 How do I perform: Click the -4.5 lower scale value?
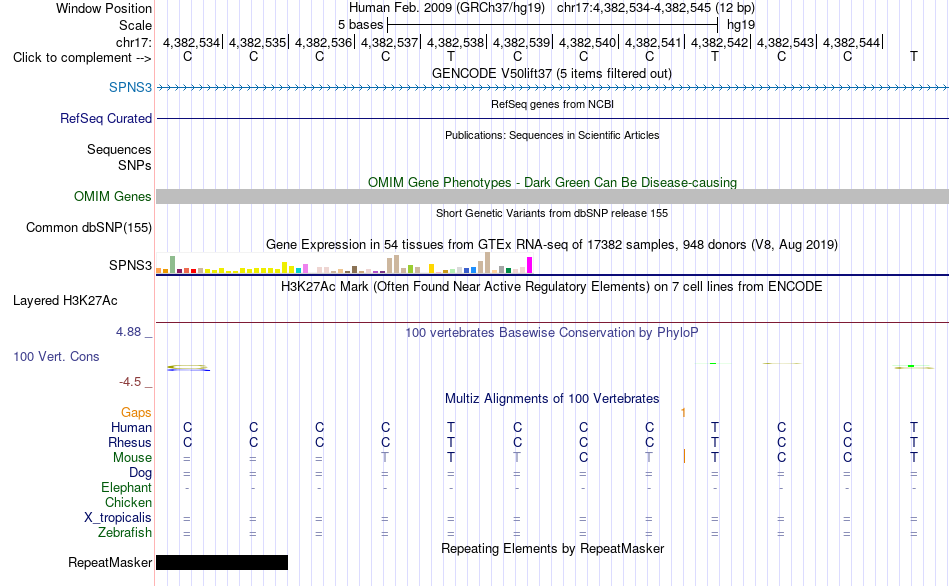click(130, 382)
